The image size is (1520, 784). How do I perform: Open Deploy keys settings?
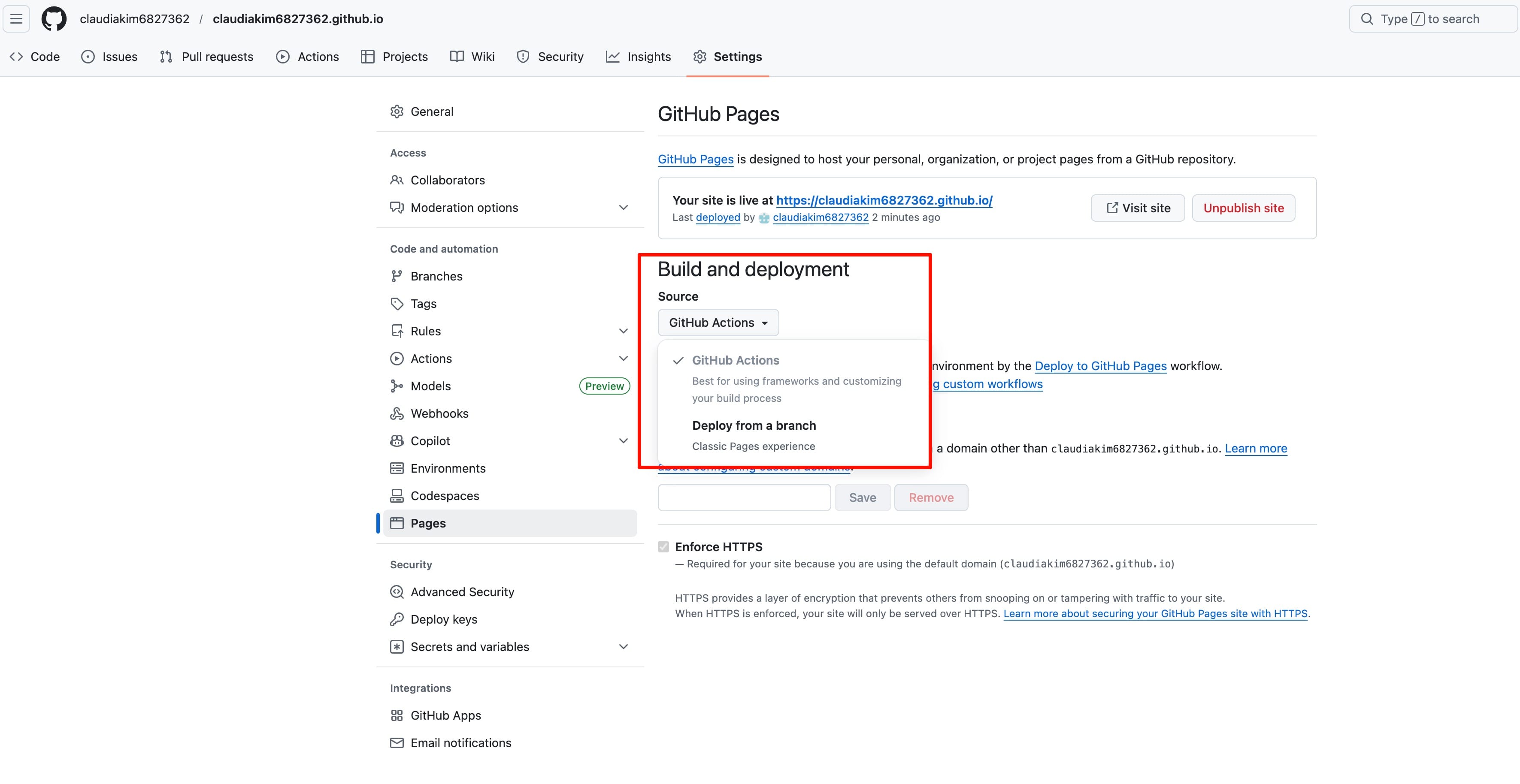[444, 619]
